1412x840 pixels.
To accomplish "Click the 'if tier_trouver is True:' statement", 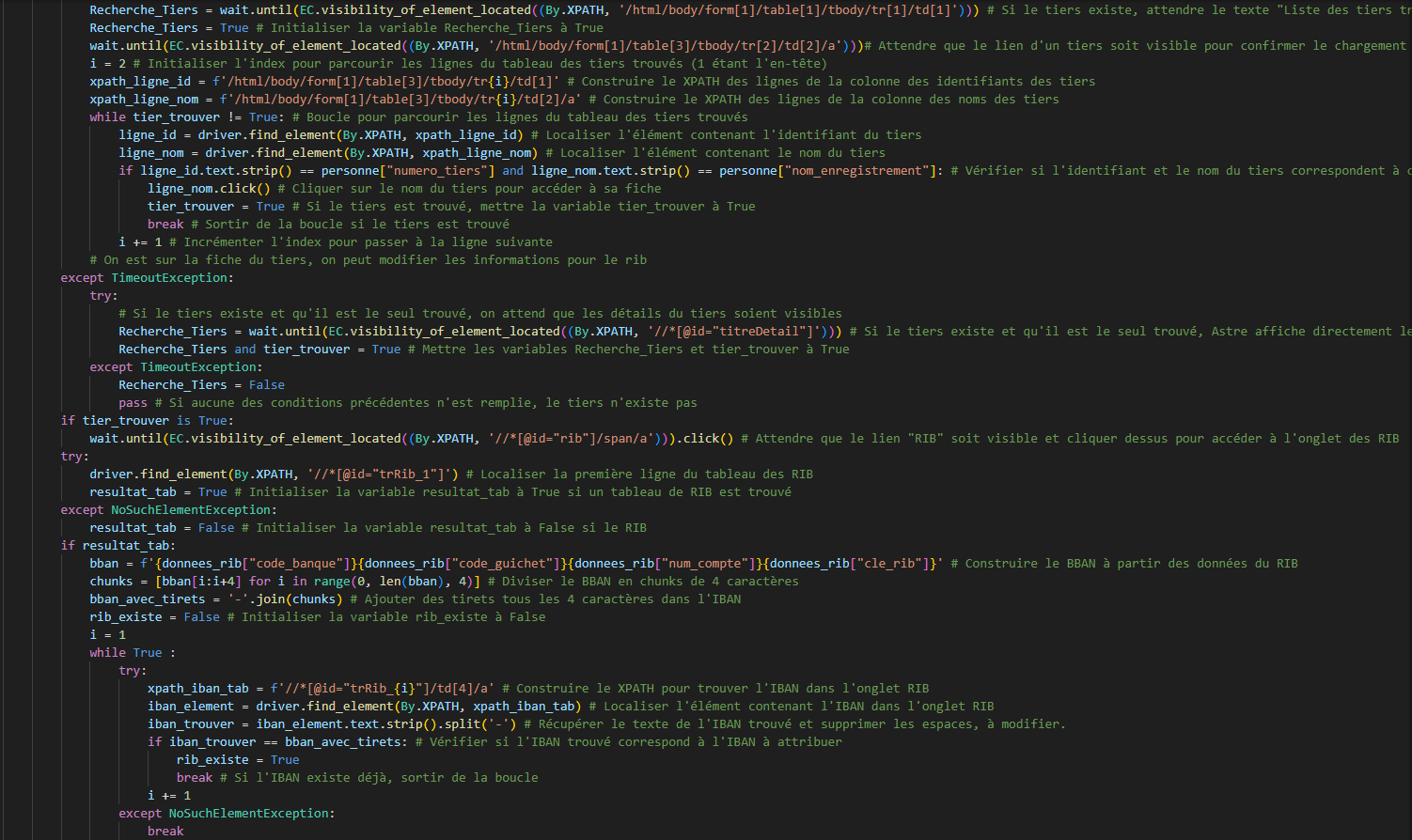I will pyautogui.click(x=148, y=420).
